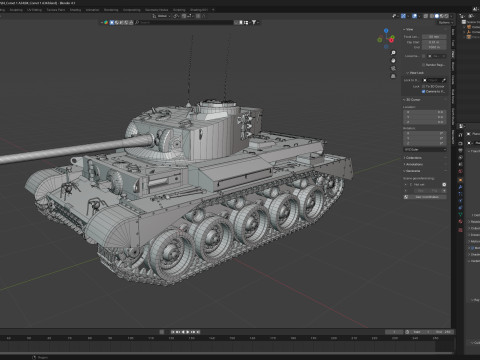Open the pivot point selector
This screenshot has width=480, height=360.
coord(176,16)
